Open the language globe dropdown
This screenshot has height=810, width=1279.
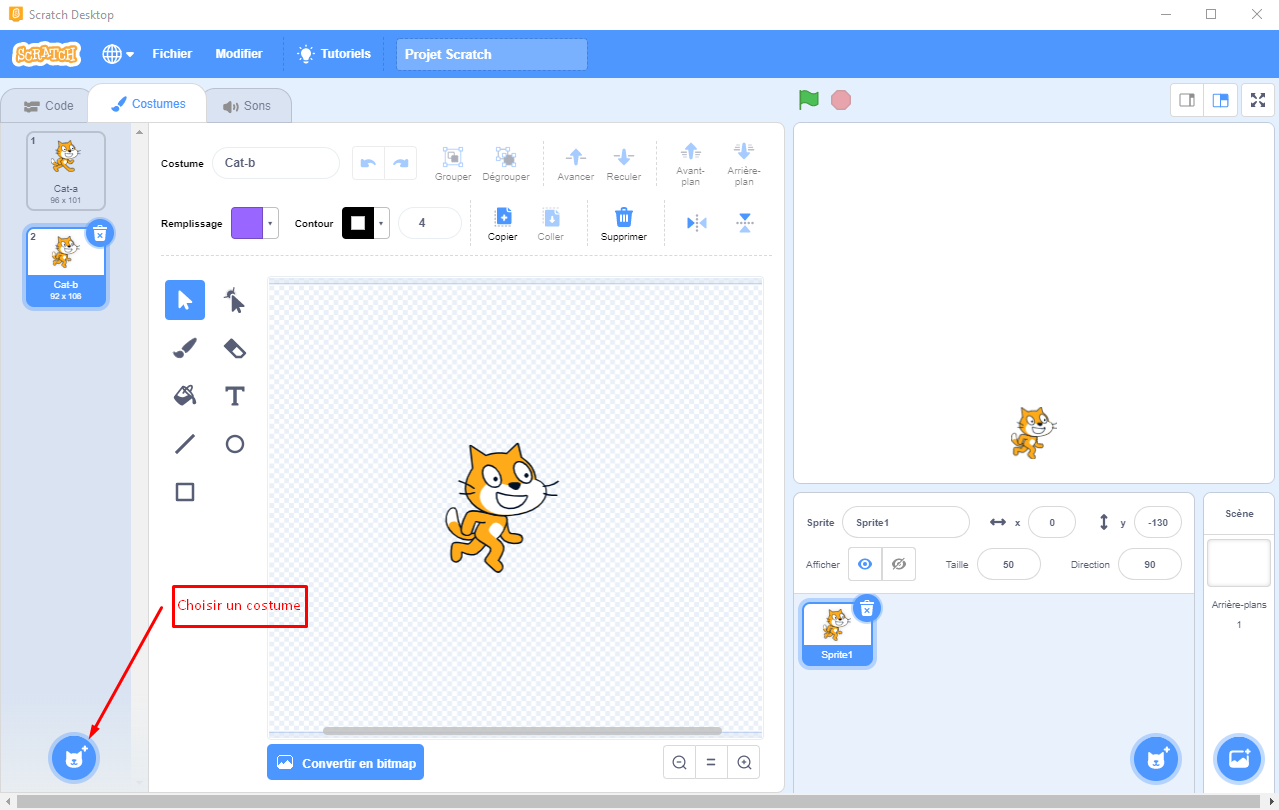(x=118, y=54)
